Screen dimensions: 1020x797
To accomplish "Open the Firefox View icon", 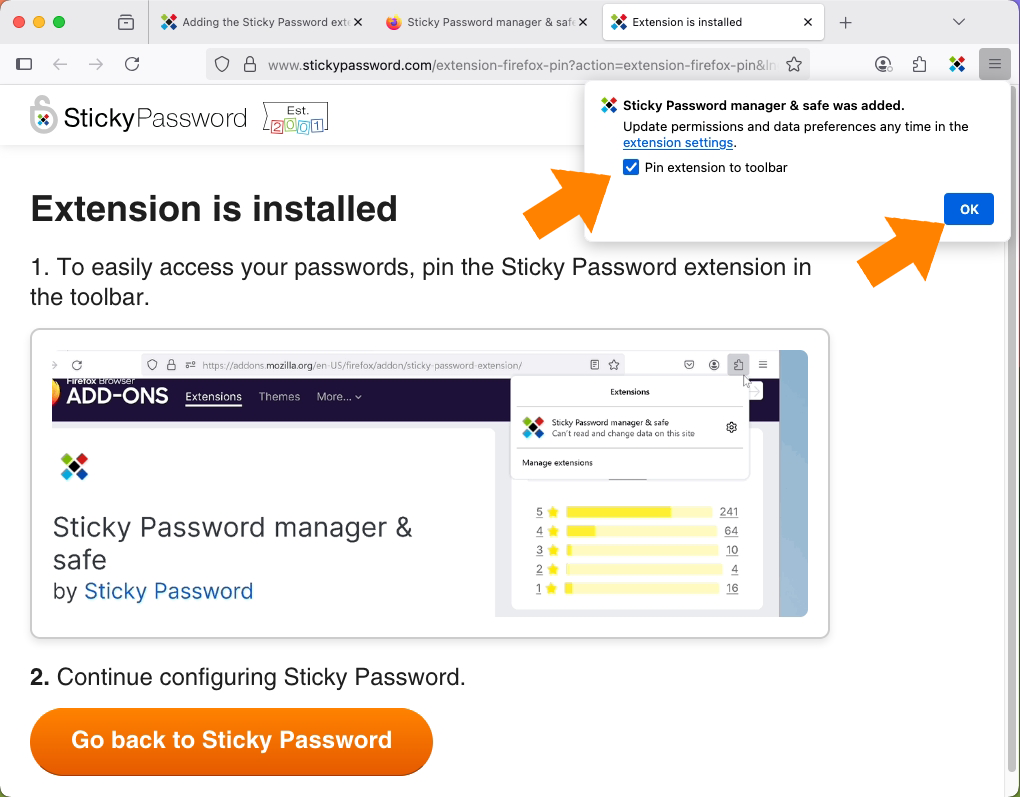I will pyautogui.click(x=126, y=22).
